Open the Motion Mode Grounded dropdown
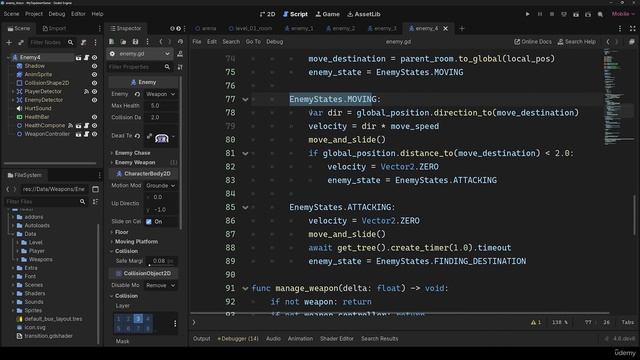This screenshot has width=640, height=360. click(160, 185)
